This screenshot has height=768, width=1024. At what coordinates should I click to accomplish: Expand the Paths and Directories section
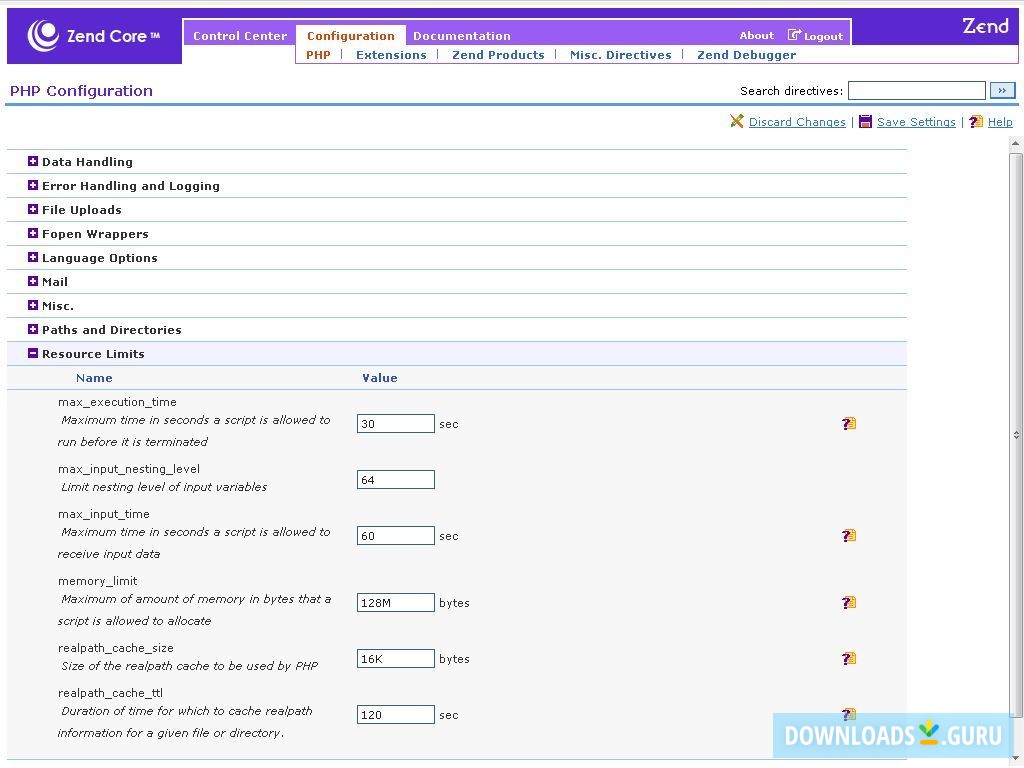(x=32, y=329)
